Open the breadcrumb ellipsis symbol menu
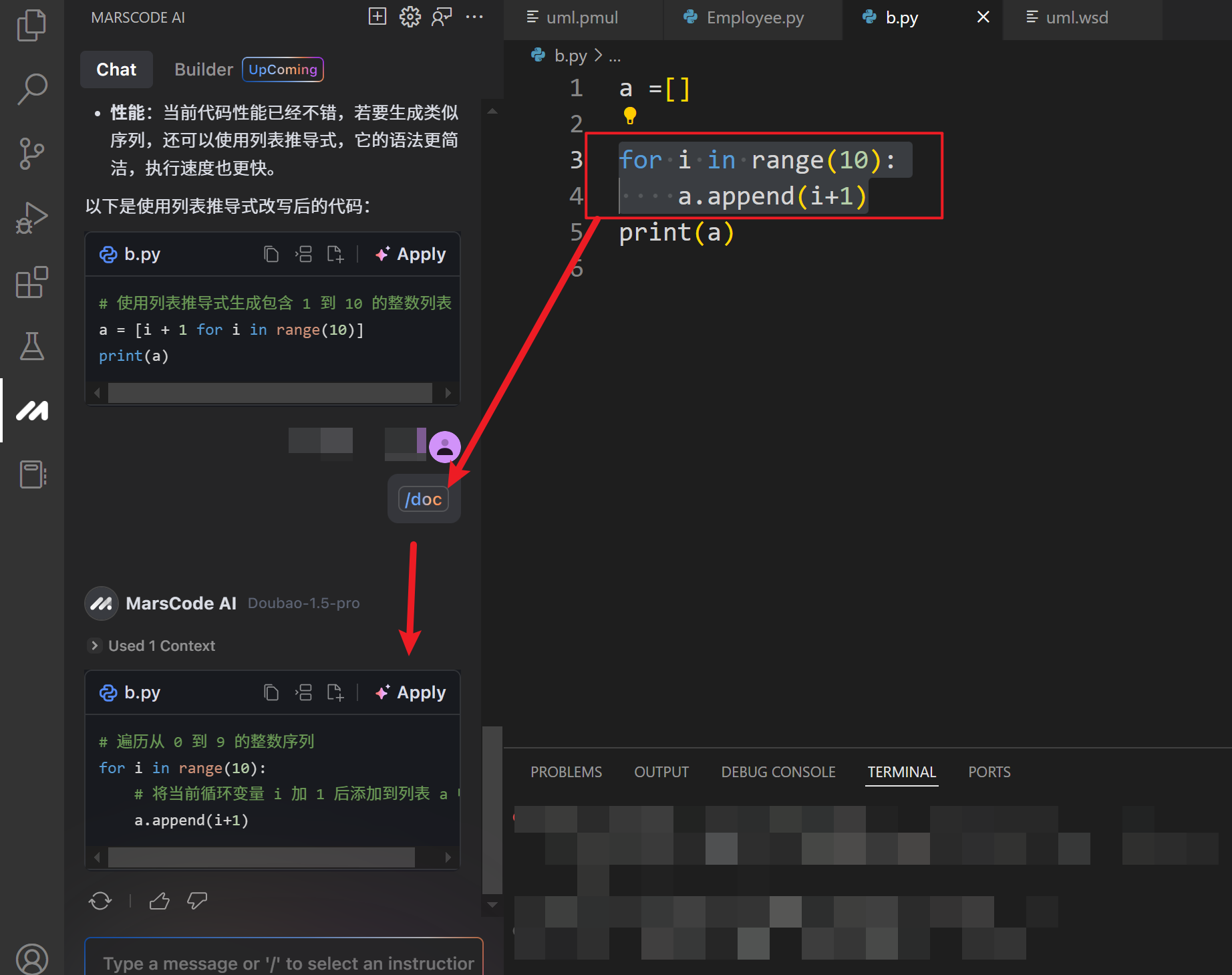This screenshot has height=975, width=1232. click(615, 56)
